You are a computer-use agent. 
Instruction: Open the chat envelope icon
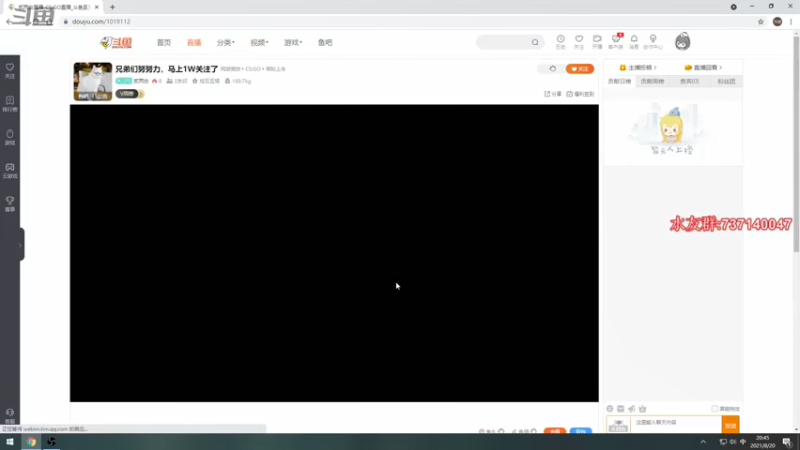click(620, 409)
